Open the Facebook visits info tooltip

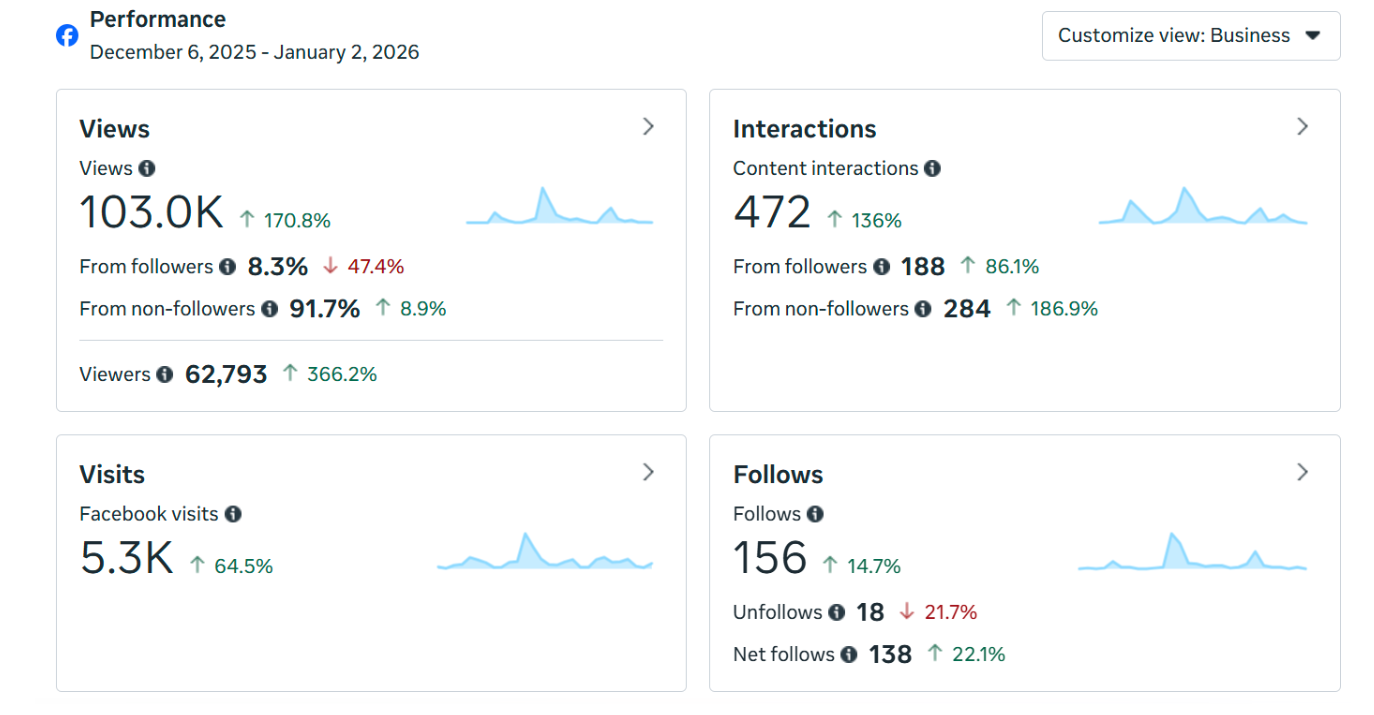pos(233,514)
